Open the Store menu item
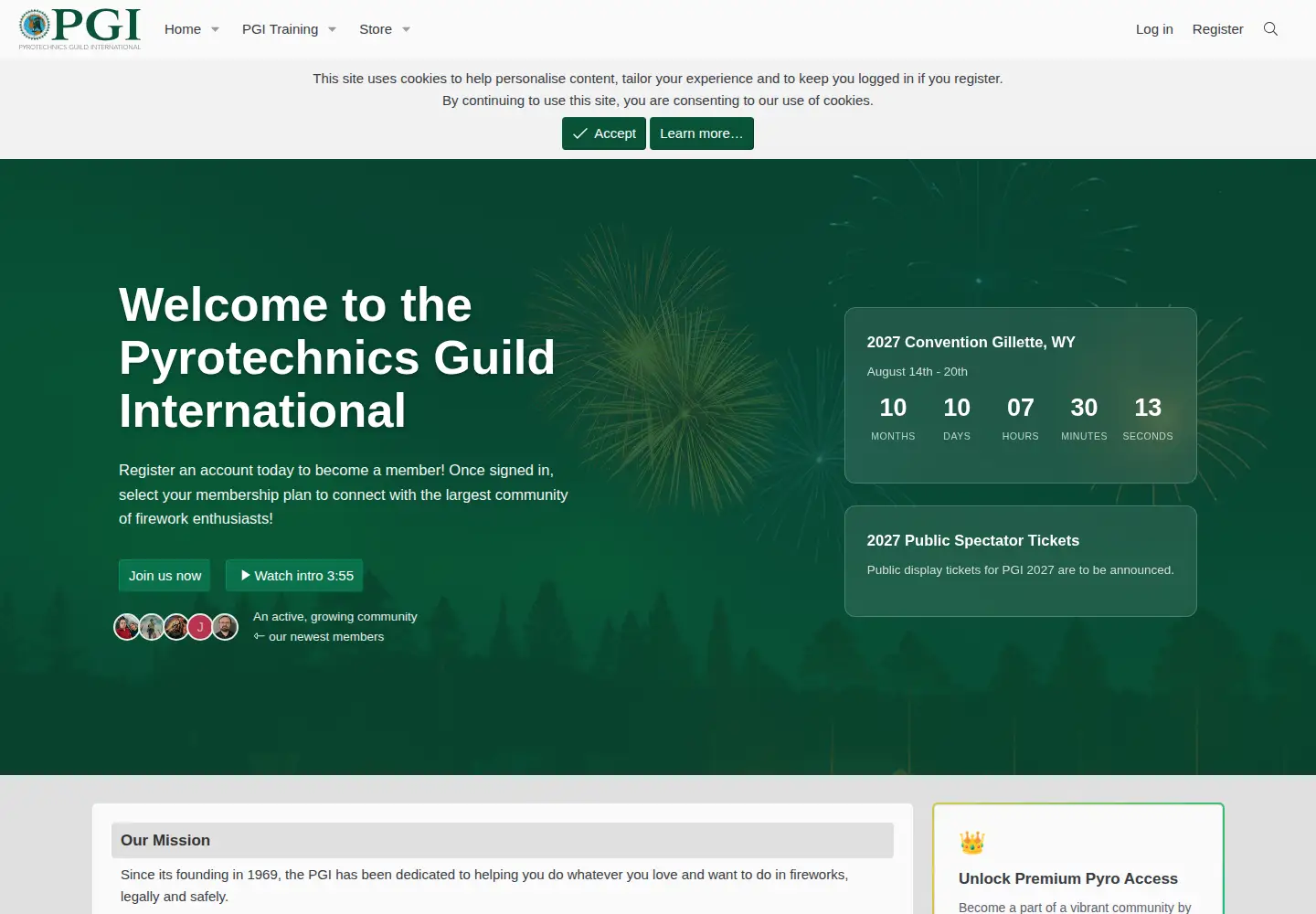Viewport: 1316px width, 914px height. [376, 29]
